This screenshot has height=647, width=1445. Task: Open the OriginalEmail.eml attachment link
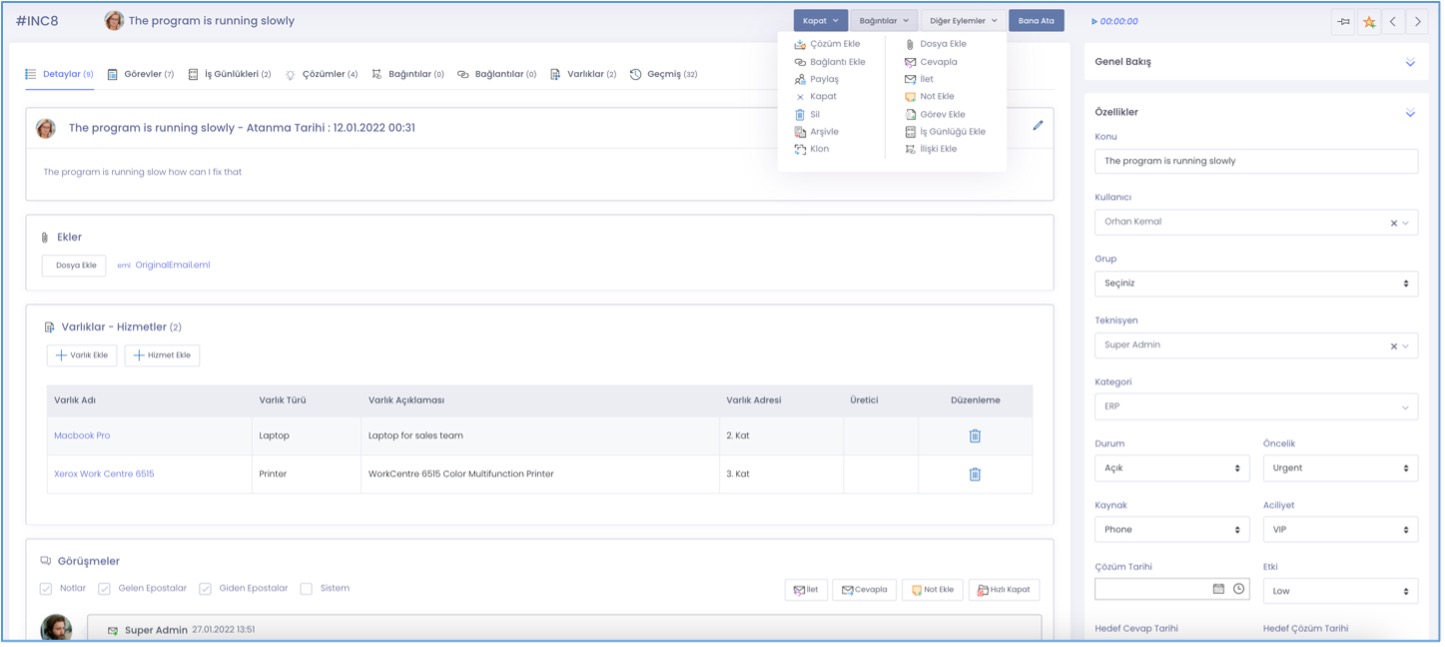(x=172, y=265)
